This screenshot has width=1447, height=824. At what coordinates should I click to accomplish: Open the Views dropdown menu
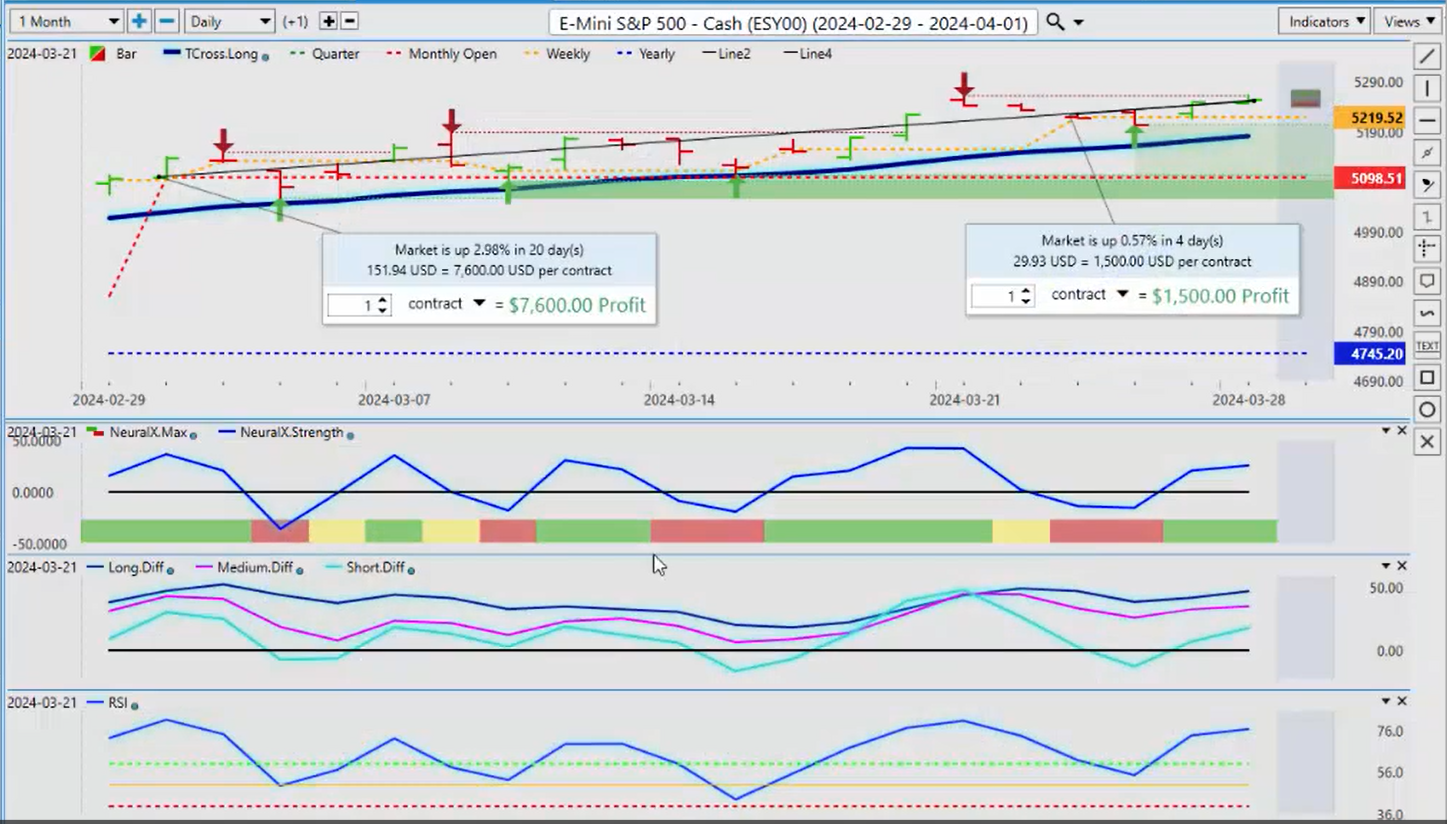pos(1409,21)
